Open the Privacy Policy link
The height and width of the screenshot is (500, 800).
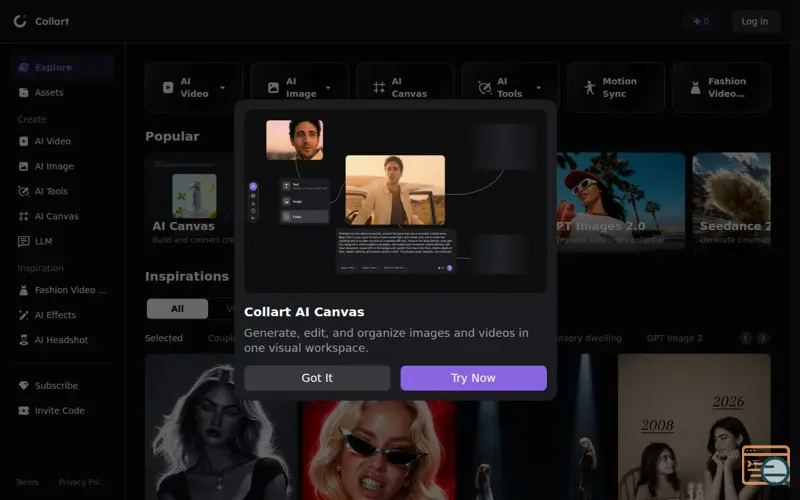pyautogui.click(x=83, y=482)
